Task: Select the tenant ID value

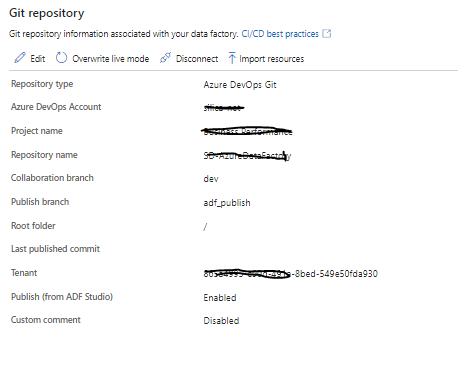Action: click(290, 274)
